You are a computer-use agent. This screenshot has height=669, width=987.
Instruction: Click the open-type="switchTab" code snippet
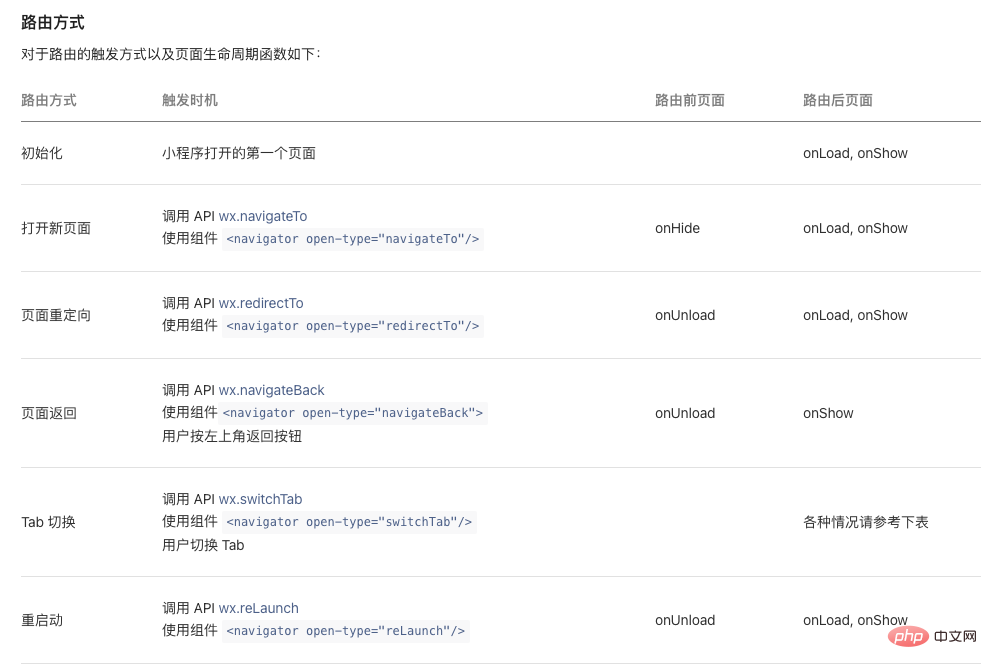coord(349,522)
